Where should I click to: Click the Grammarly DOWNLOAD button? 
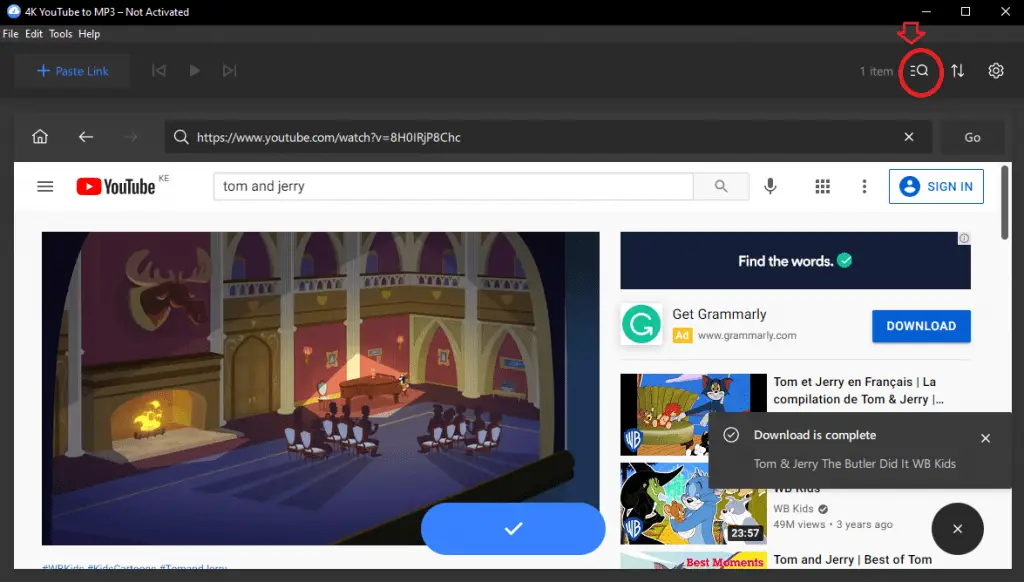coord(921,326)
